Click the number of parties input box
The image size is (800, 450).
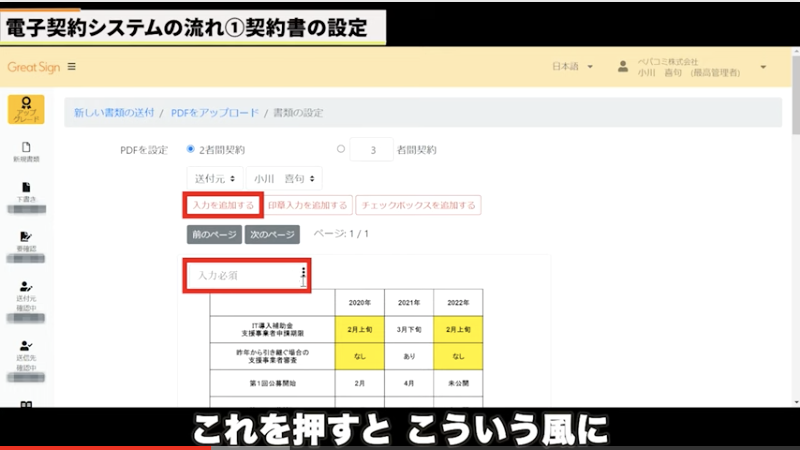374,150
